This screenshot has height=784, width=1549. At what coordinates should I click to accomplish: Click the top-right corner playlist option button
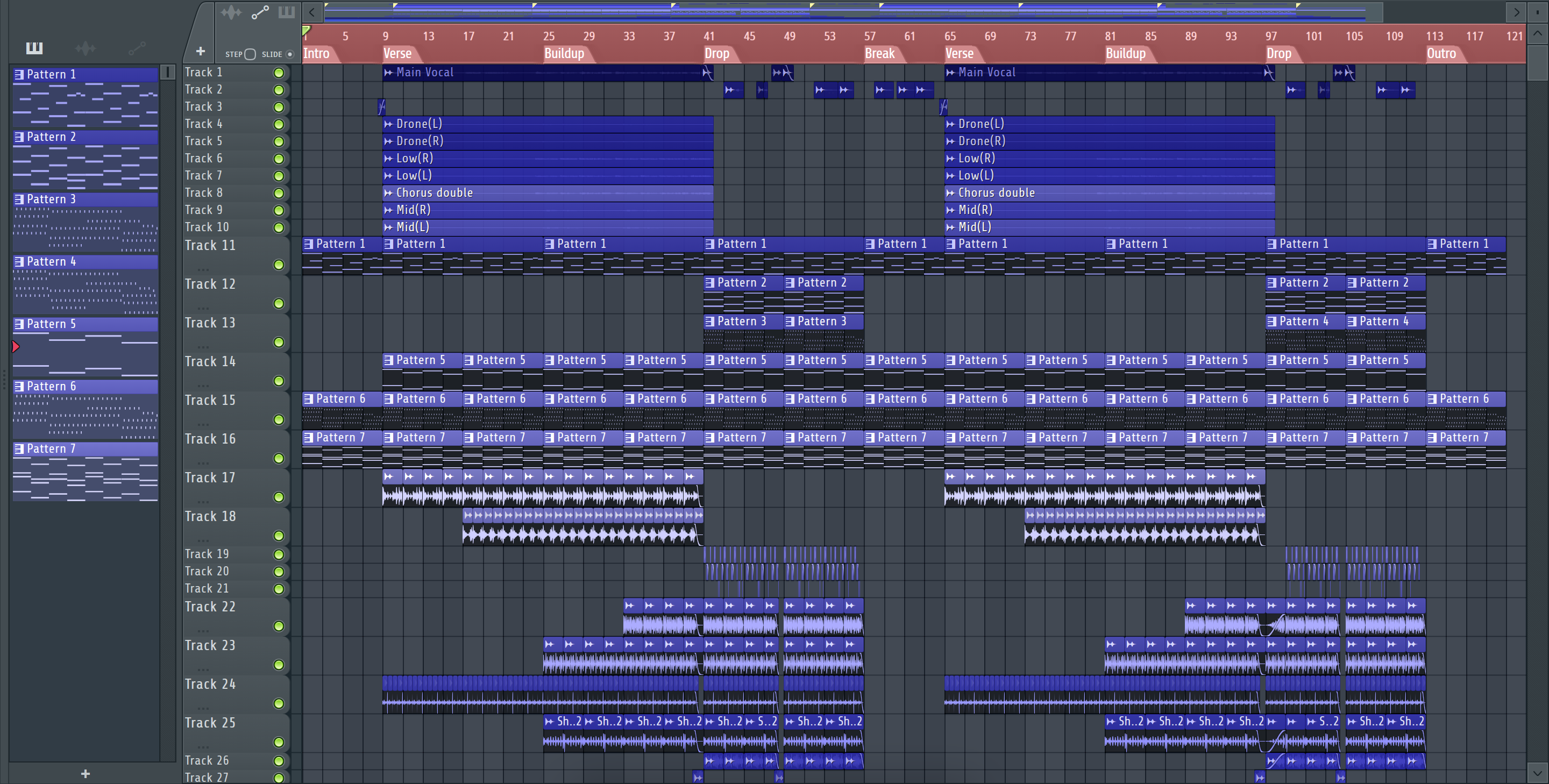(1538, 12)
